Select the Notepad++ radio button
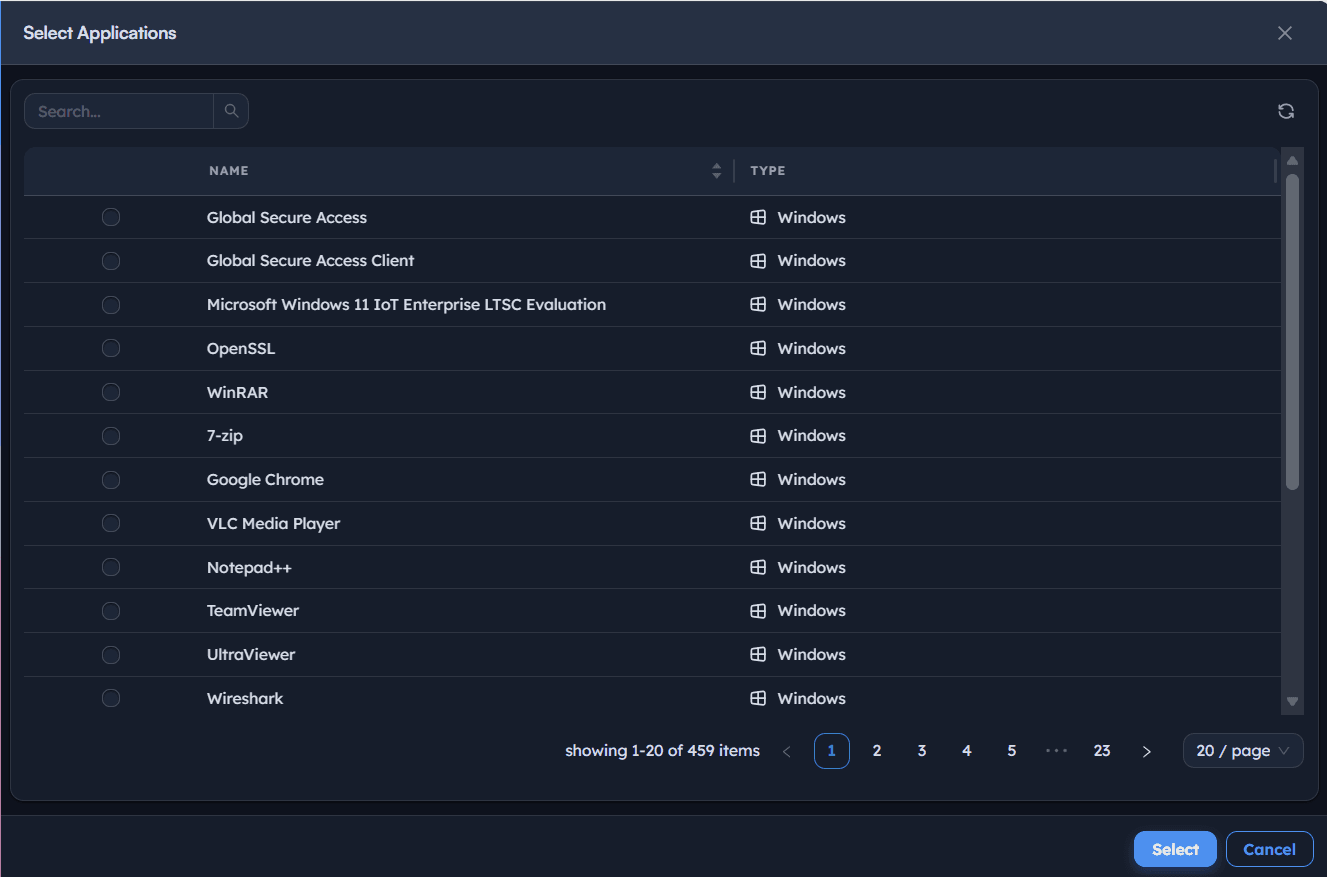This screenshot has width=1327, height=877. (111, 567)
